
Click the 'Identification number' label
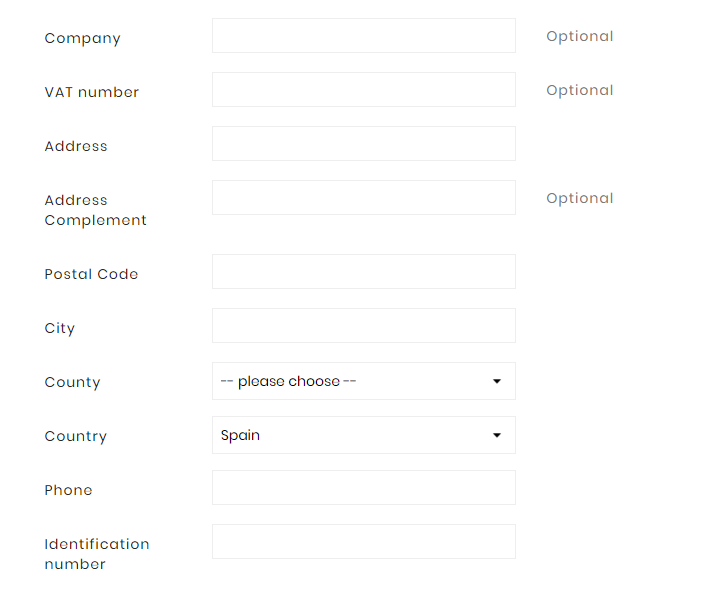pos(96,554)
